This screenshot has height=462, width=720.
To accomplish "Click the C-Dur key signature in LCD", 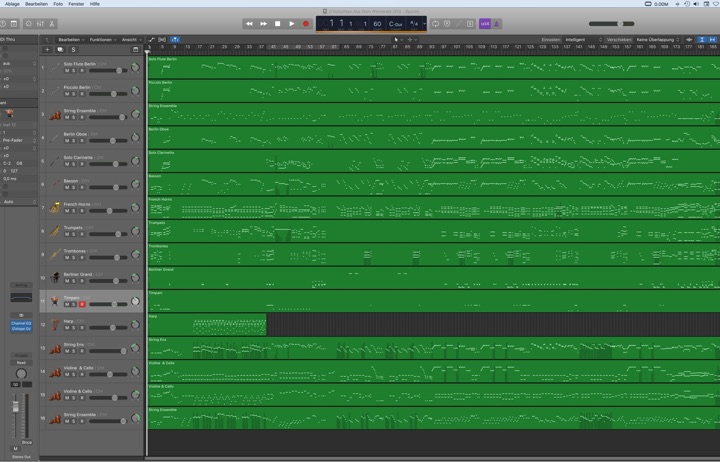I will point(395,24).
